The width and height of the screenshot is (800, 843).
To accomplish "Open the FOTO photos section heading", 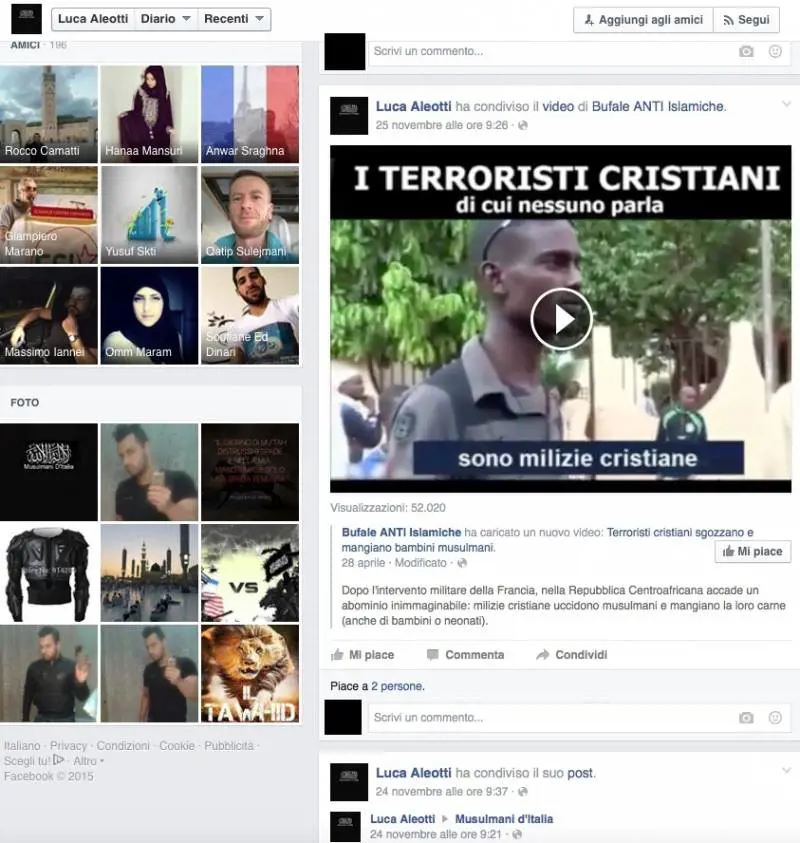I will click(25, 403).
